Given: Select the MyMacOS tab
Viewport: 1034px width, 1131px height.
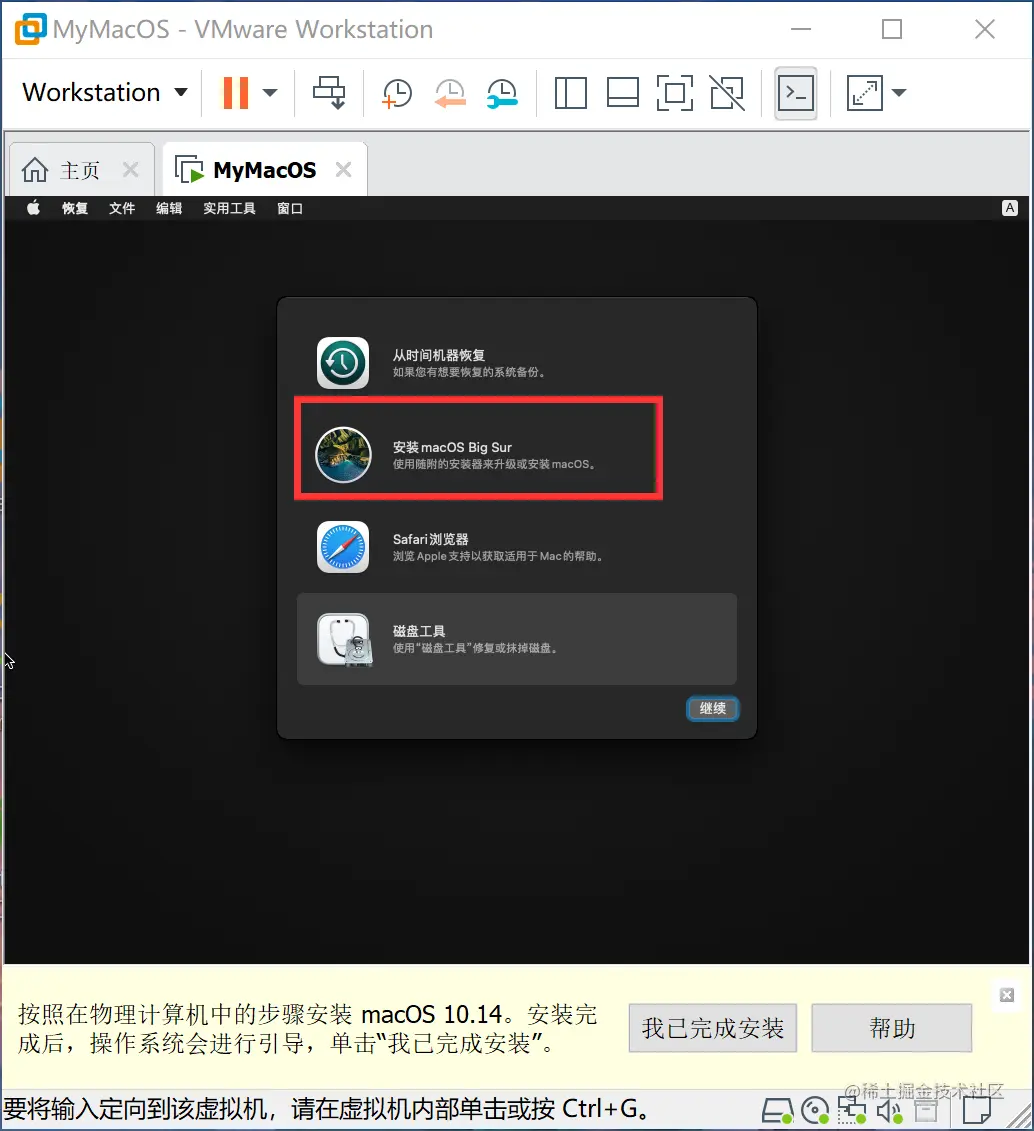Looking at the screenshot, I should point(265,170).
